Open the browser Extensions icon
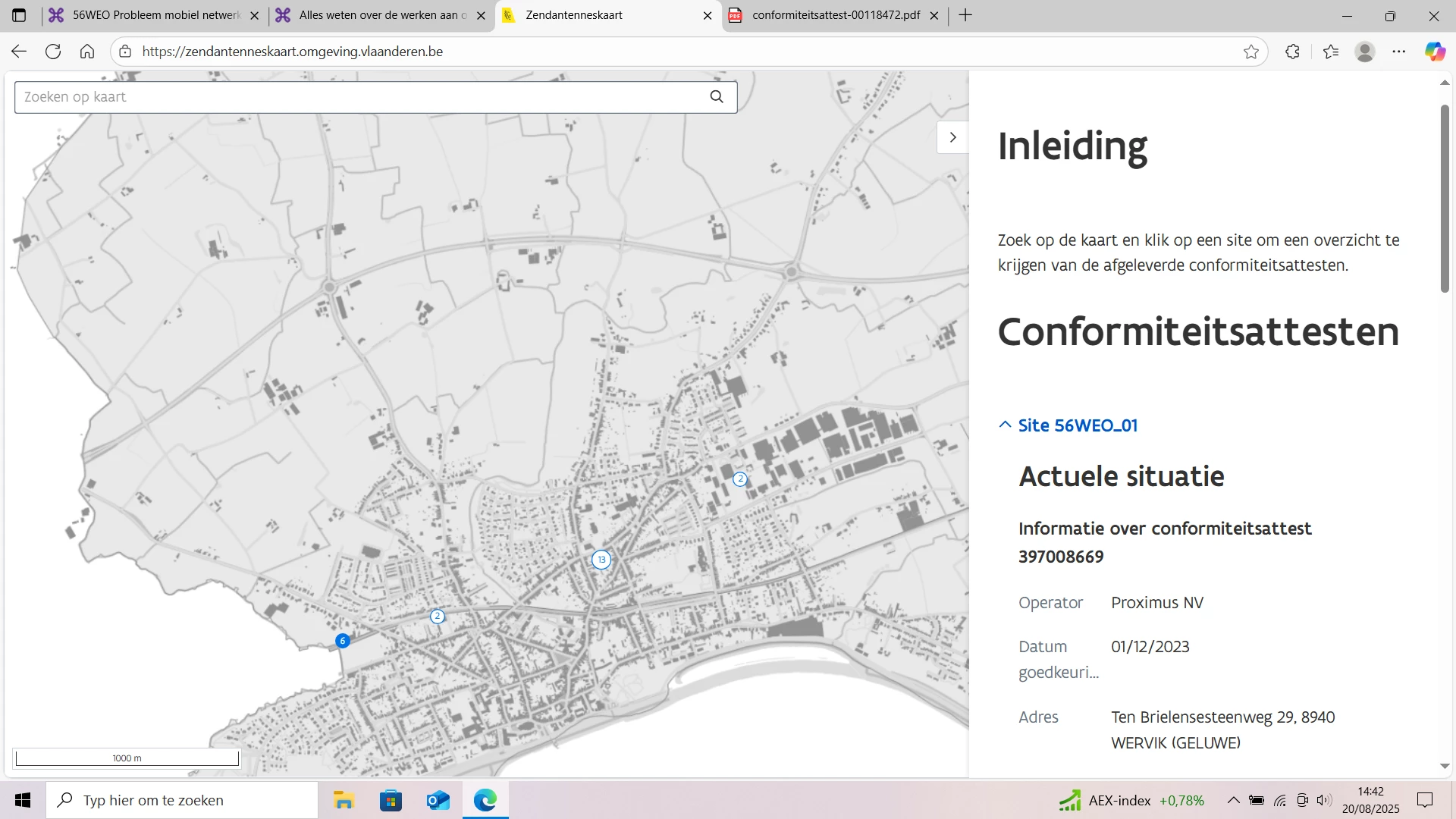The image size is (1456, 819). (x=1293, y=52)
